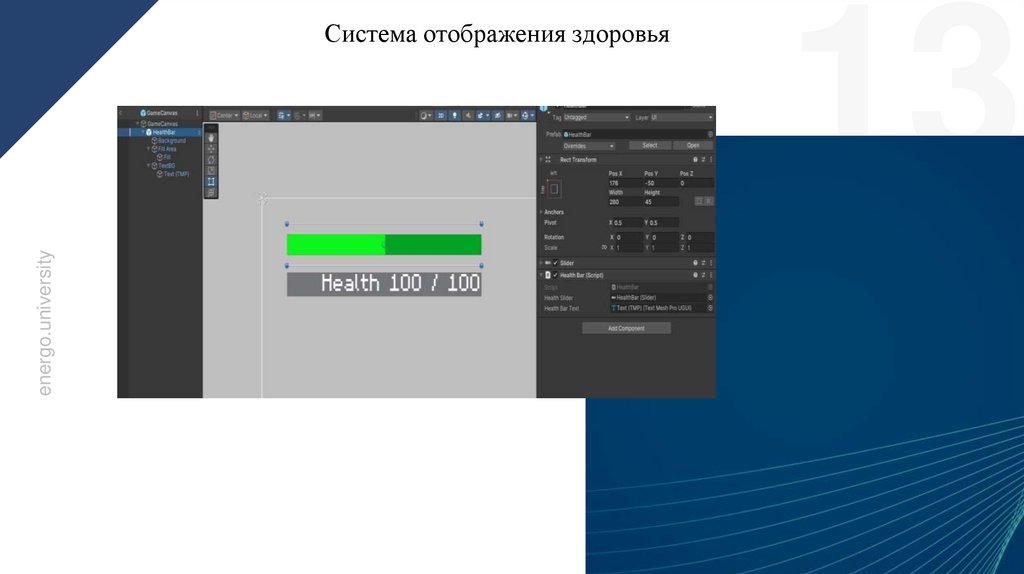Click the prefab Open button
The height and width of the screenshot is (574, 1024).
click(693, 146)
